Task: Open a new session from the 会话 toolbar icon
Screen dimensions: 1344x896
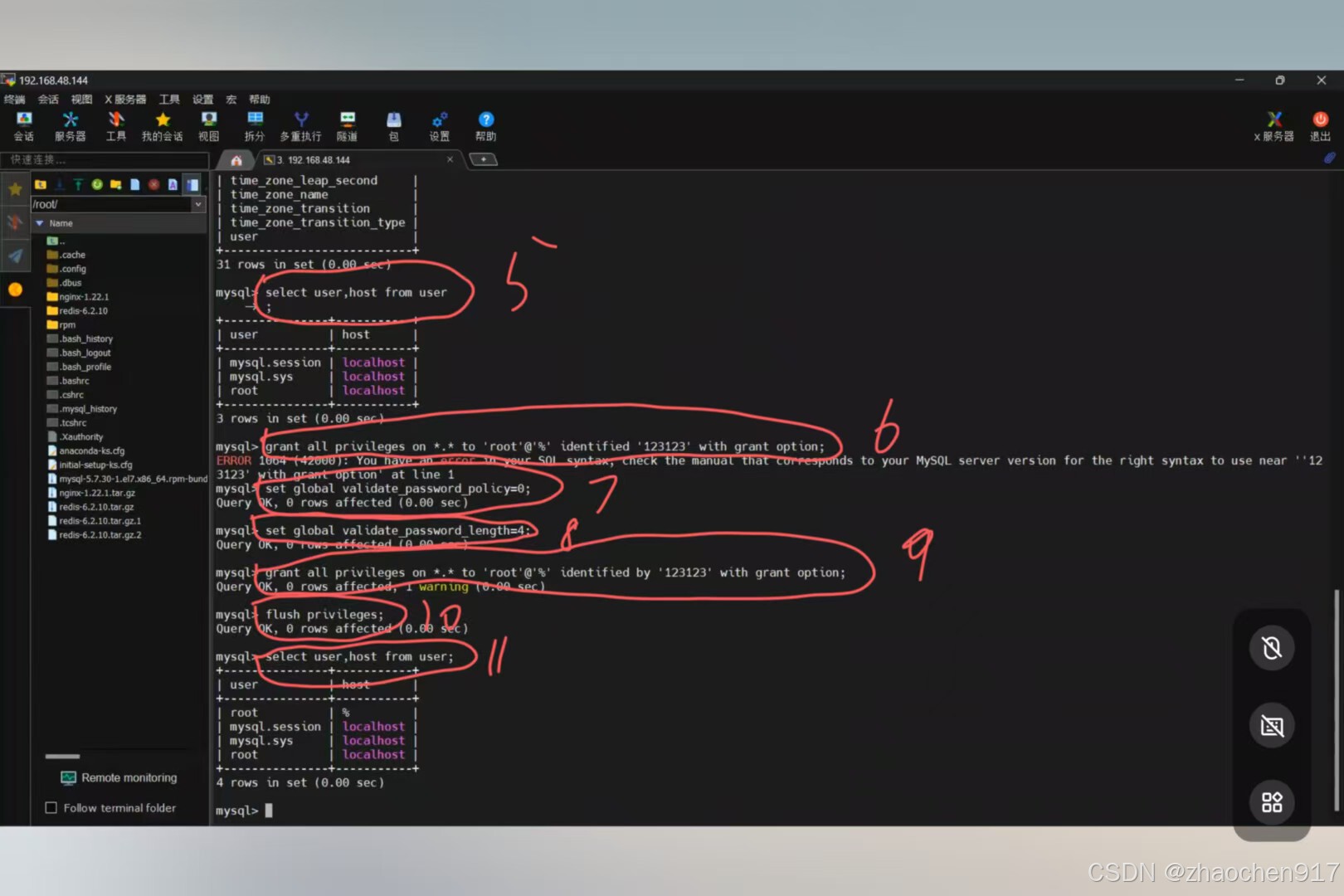Action: click(23, 124)
